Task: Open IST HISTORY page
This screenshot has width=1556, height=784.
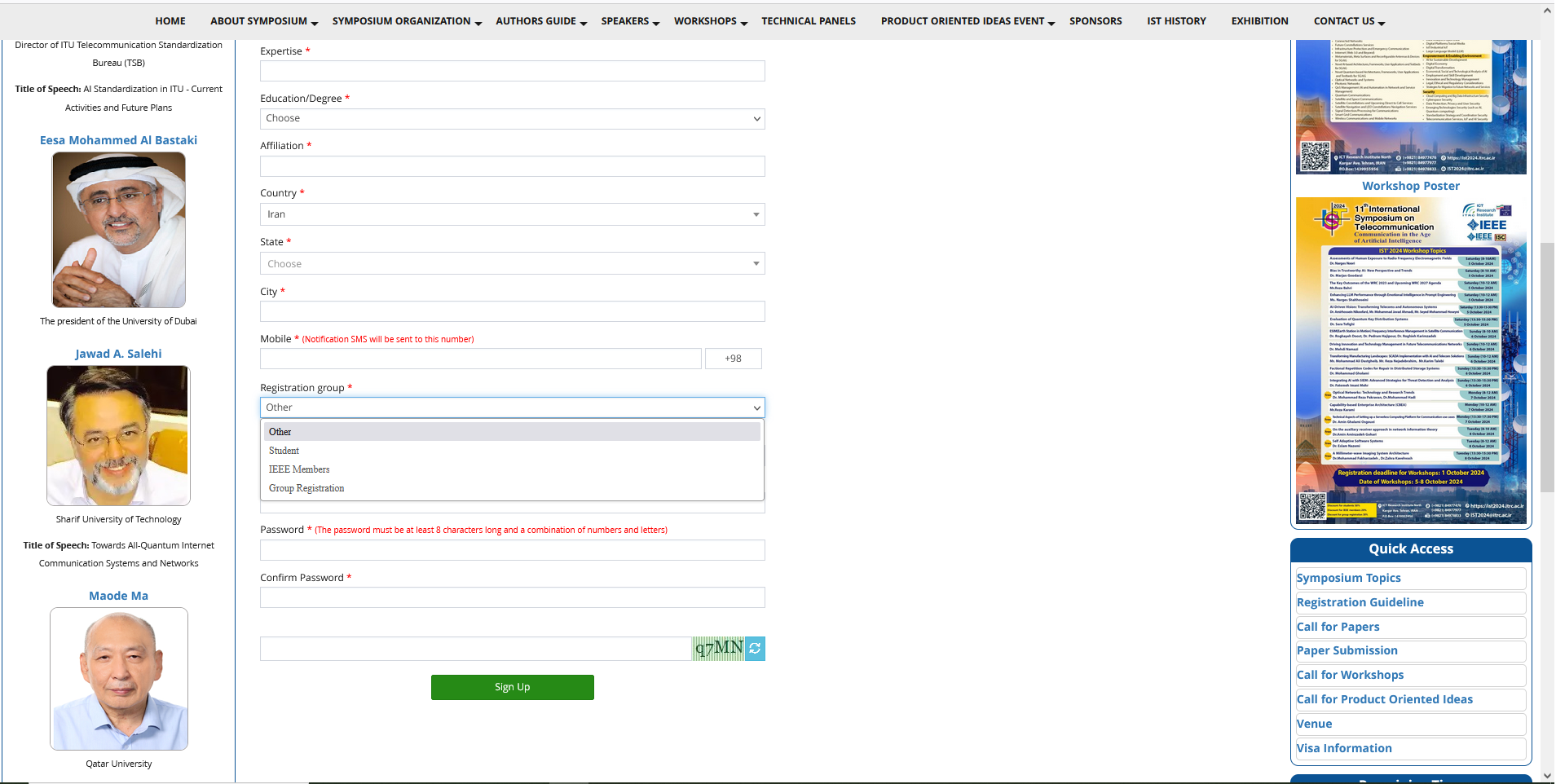Action: point(1176,21)
